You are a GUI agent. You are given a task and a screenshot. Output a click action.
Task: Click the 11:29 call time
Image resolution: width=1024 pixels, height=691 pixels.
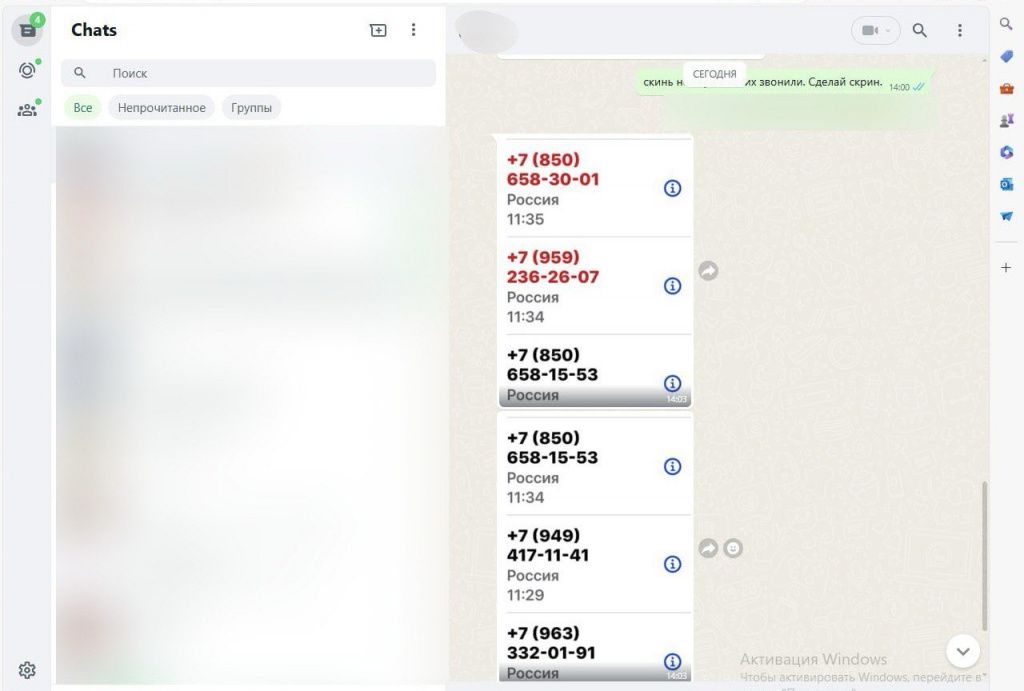click(525, 595)
